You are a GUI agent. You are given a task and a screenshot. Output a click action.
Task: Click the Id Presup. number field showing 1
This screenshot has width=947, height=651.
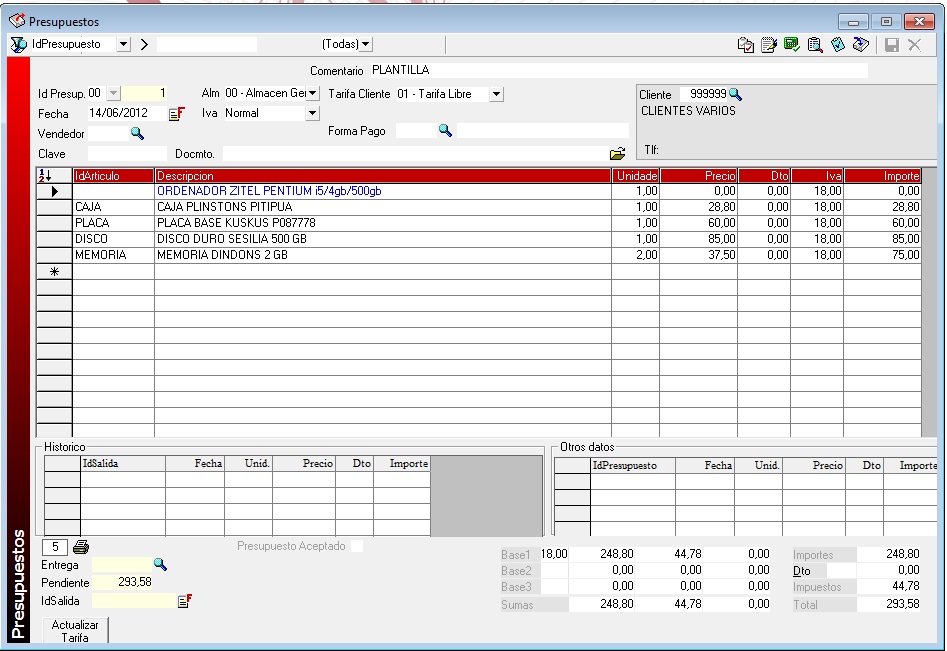point(145,94)
